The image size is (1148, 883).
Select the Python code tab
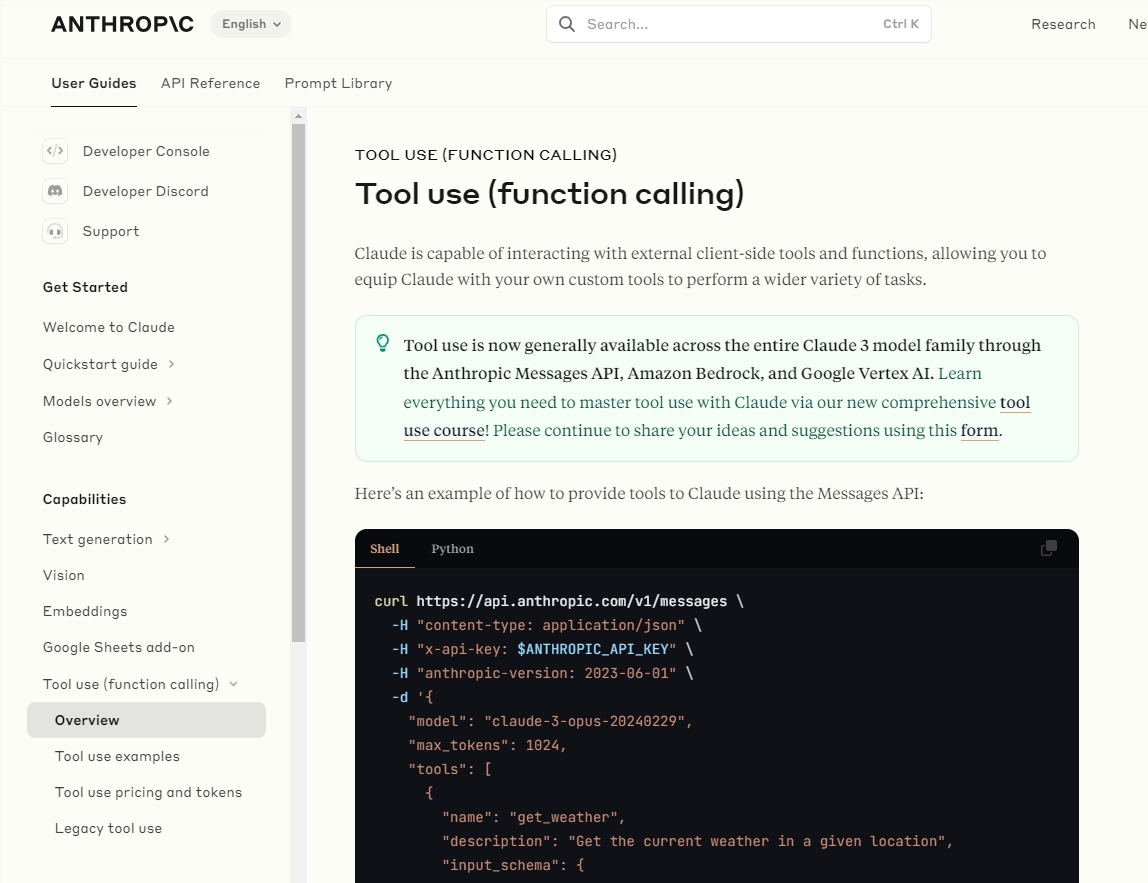(x=452, y=548)
